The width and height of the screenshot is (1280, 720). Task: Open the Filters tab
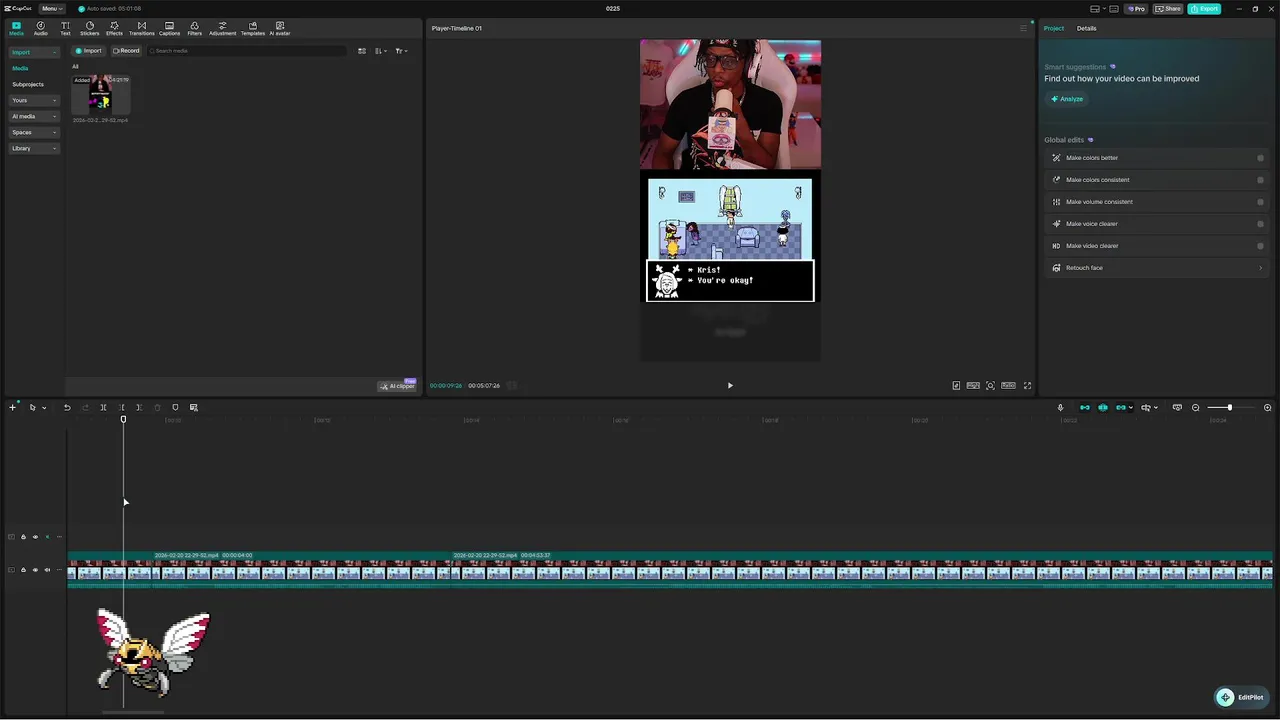pos(194,28)
